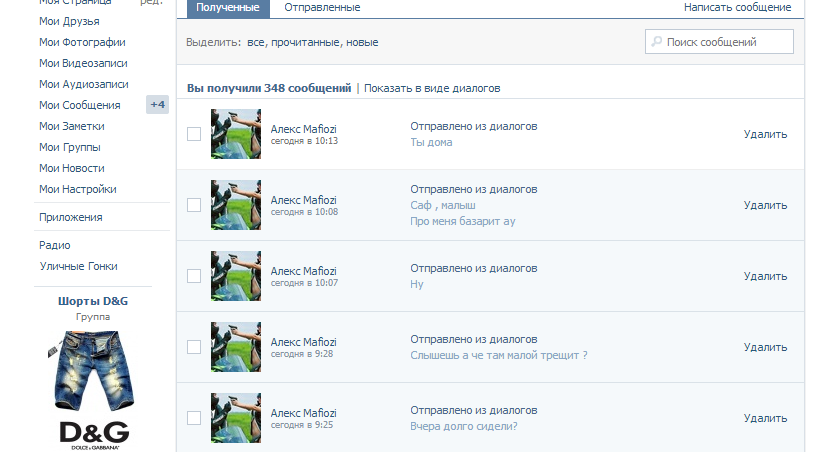
Task: Delete the 10:08 message via Удалить
Action: point(765,205)
